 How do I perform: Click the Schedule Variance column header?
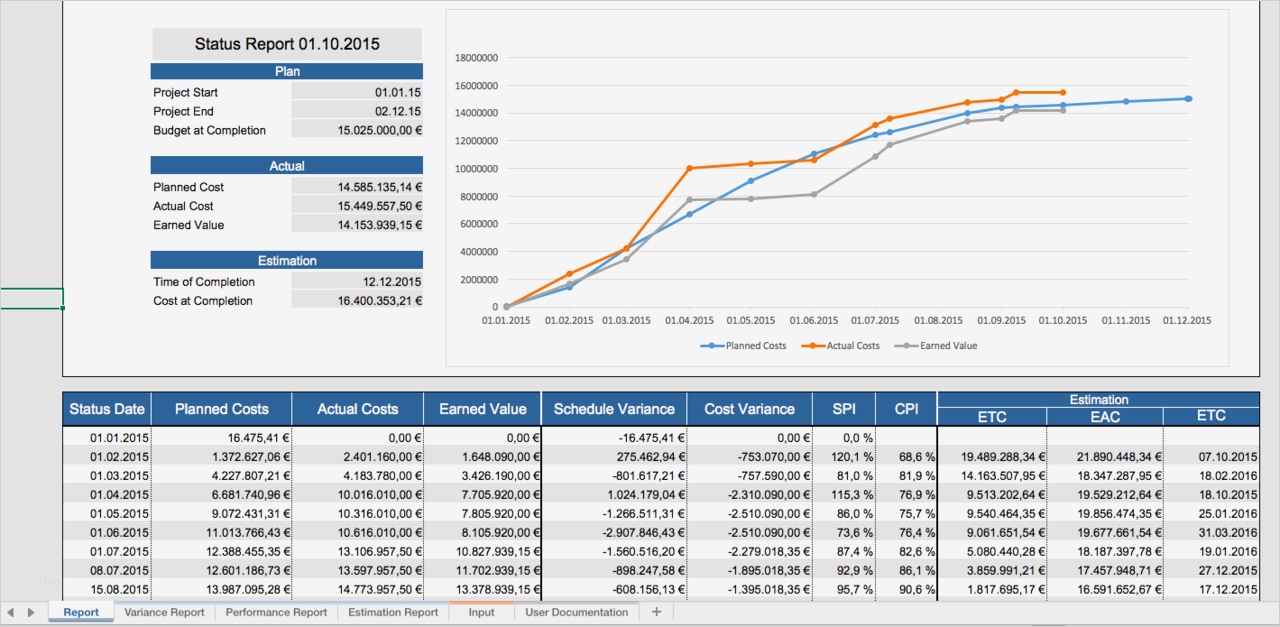(x=614, y=409)
